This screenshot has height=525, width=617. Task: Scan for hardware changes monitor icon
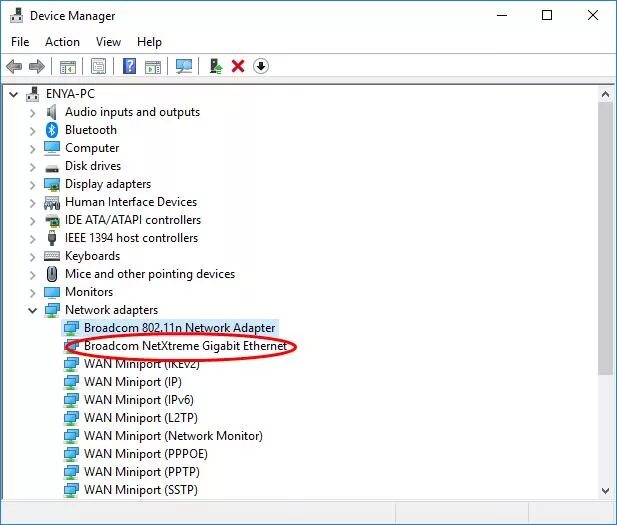click(x=184, y=66)
